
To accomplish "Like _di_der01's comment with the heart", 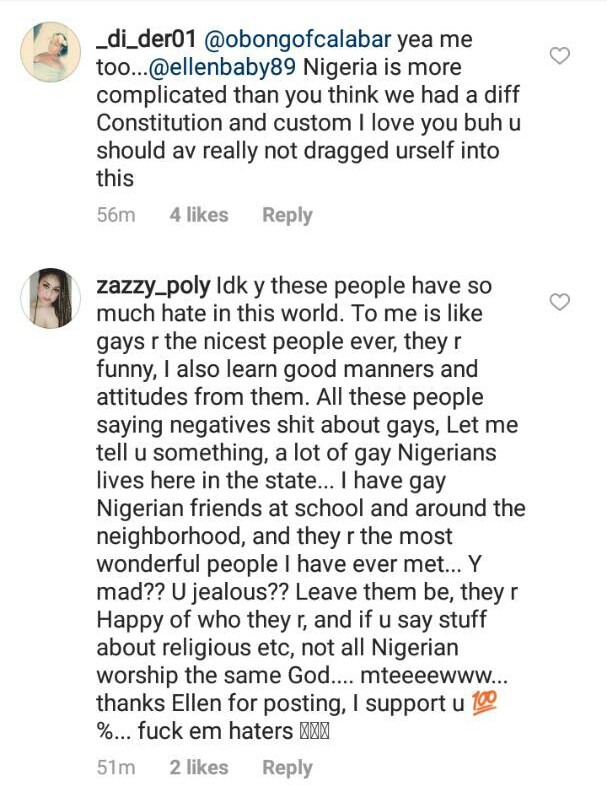I will 560,56.
